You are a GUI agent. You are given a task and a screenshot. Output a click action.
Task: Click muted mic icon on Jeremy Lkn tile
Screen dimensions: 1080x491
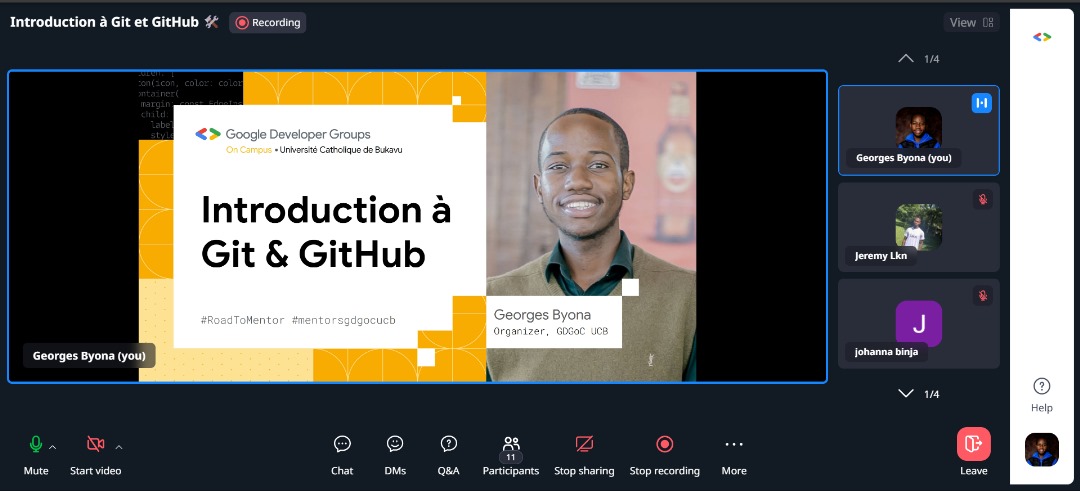[x=983, y=199]
